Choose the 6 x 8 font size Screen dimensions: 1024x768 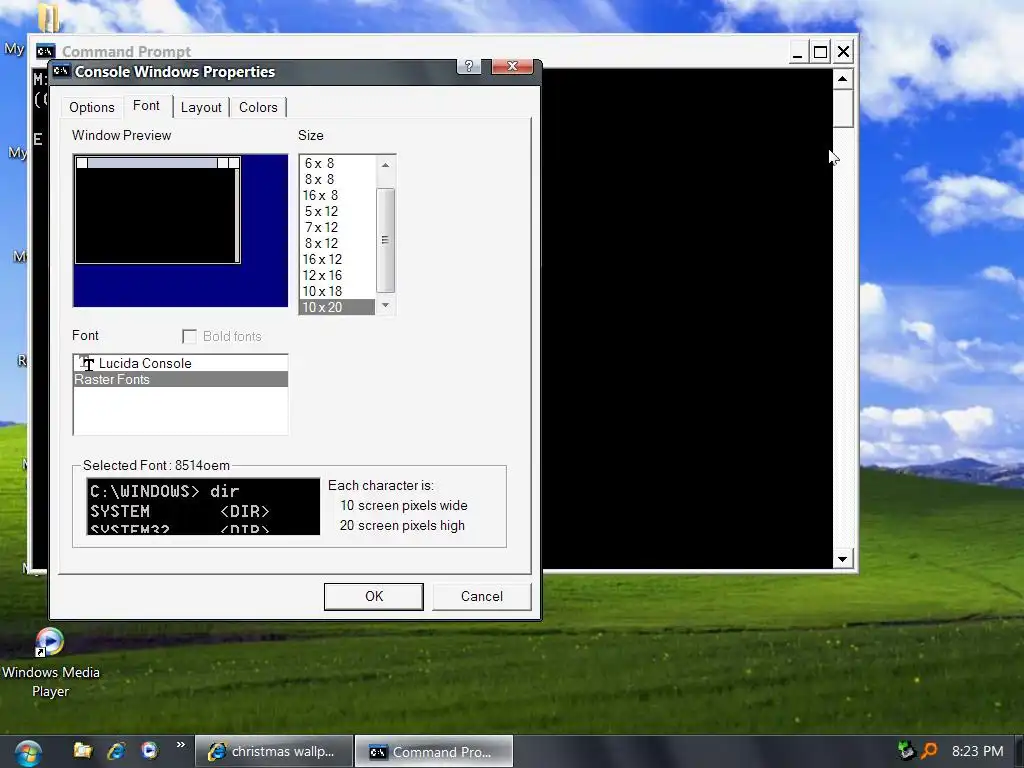(337, 163)
